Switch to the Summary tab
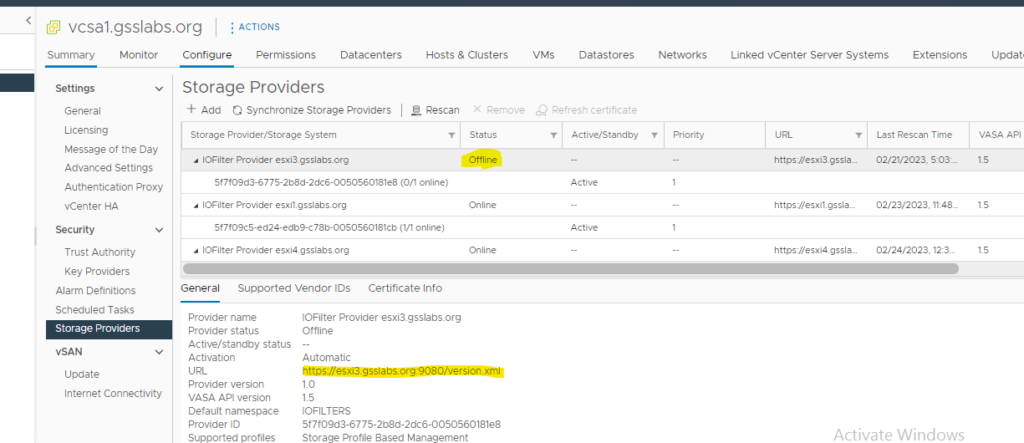The height and width of the screenshot is (443, 1024). point(71,55)
